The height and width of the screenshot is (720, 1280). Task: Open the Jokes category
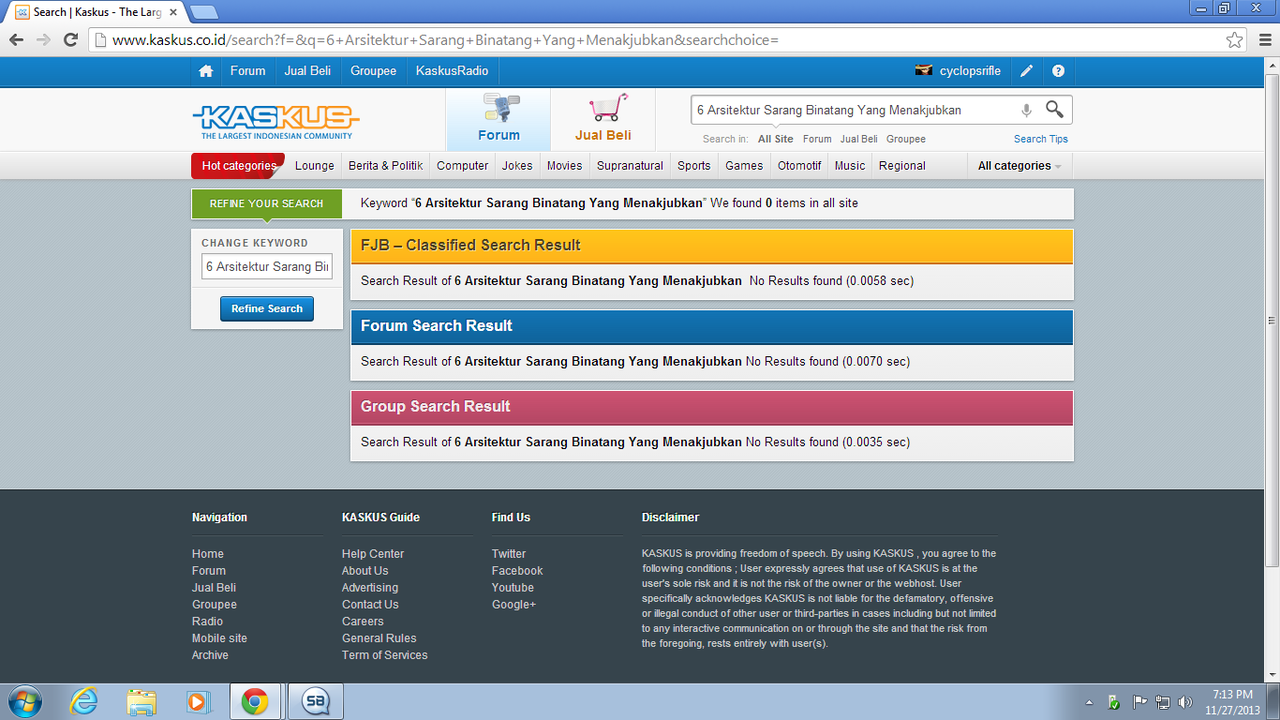point(517,166)
